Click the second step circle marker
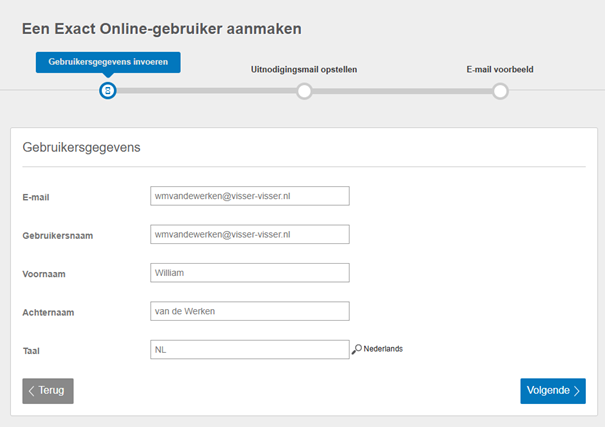605x427 pixels. (304, 91)
